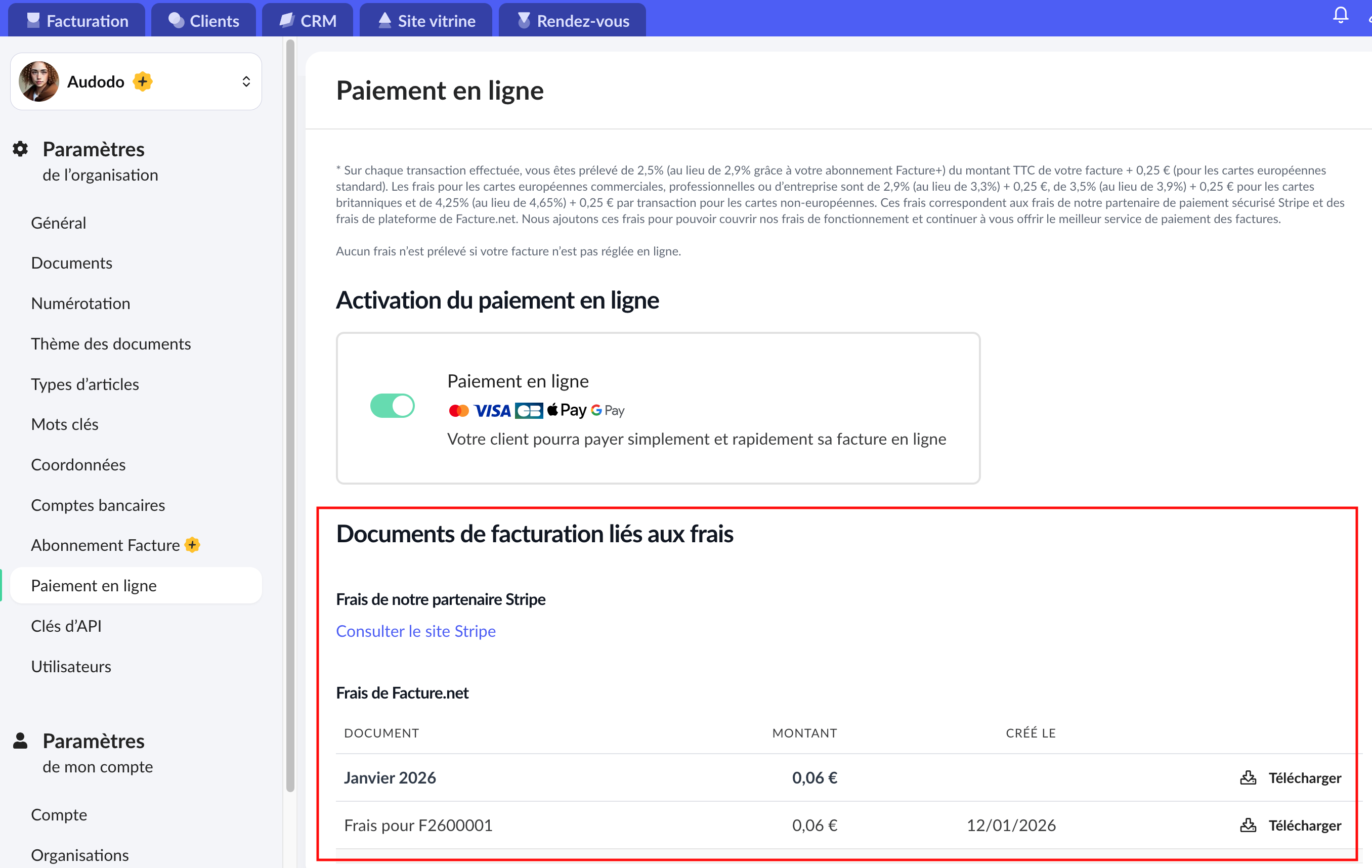Click the person icon beside Paramètres de mon compte

point(21,741)
